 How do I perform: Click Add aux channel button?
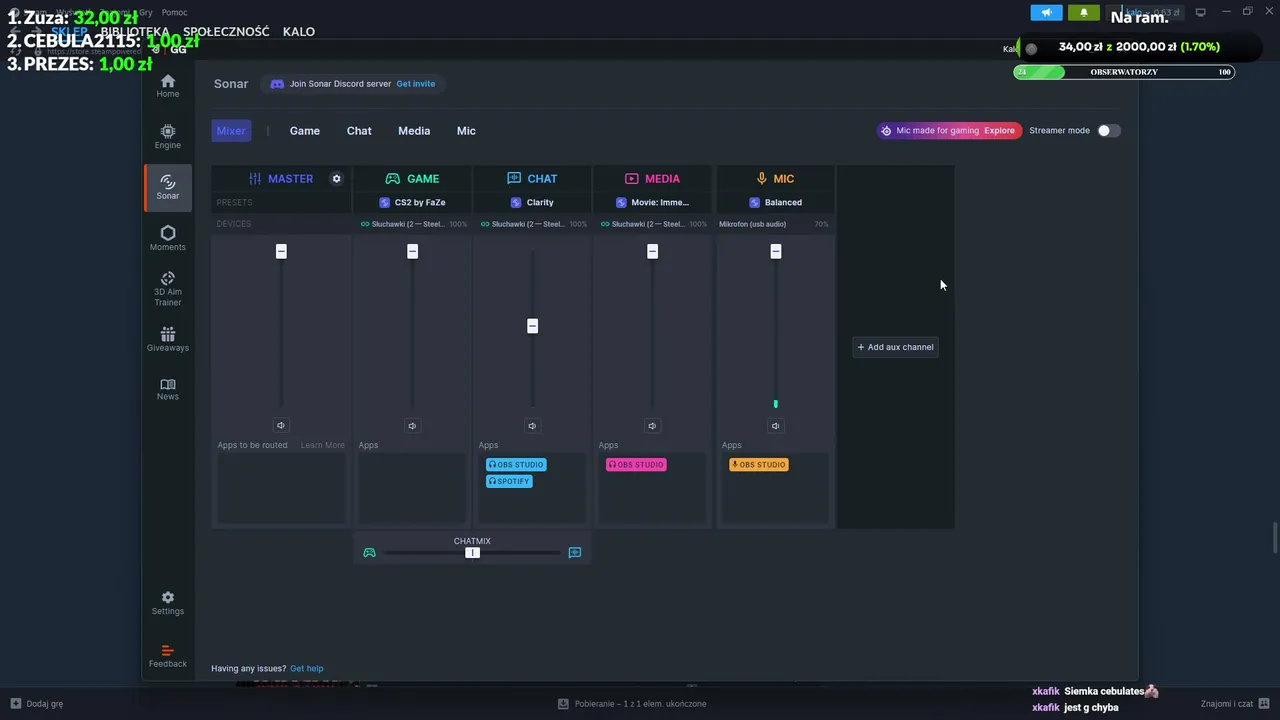pos(896,347)
